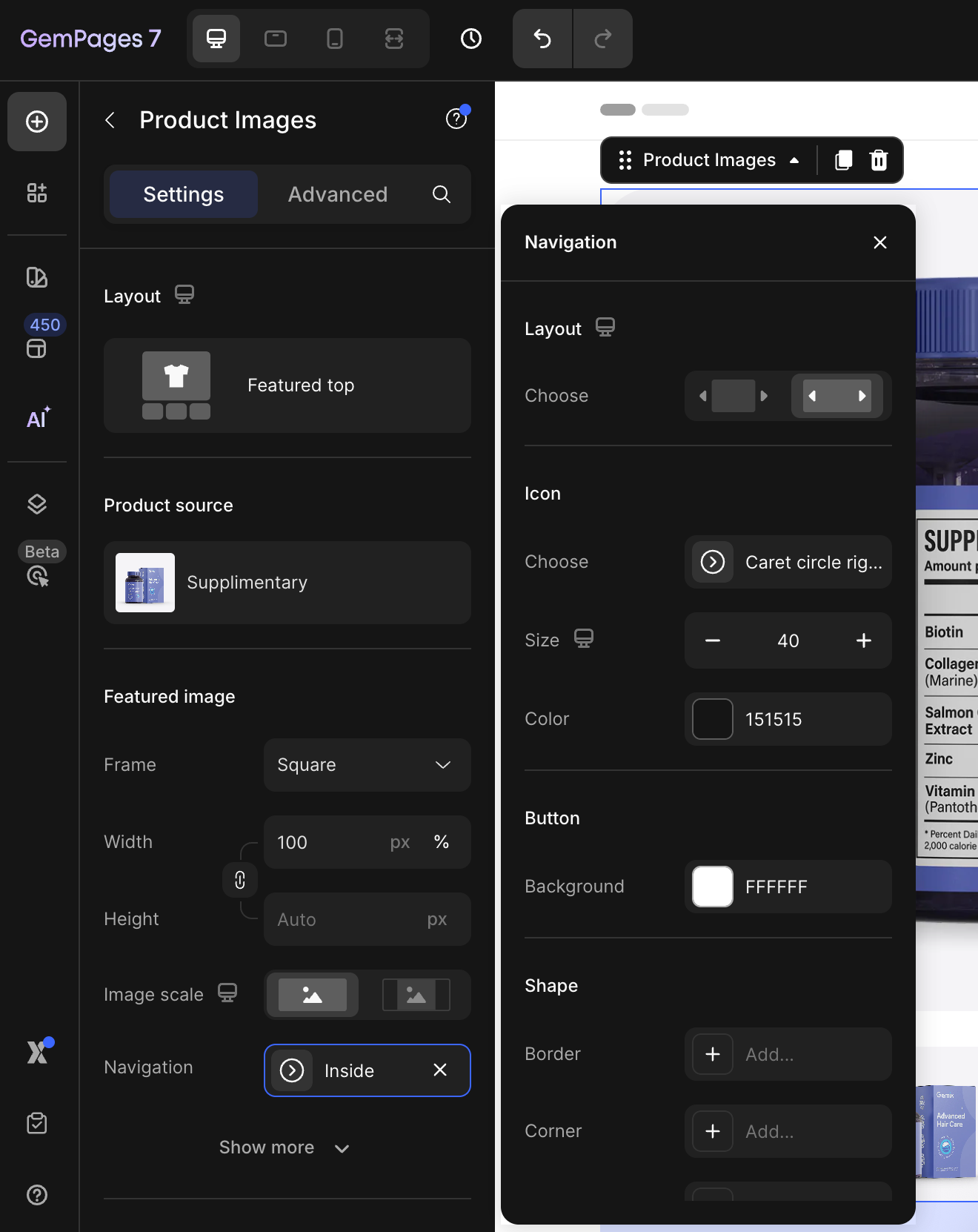This screenshot has width=978, height=1232.
Task: Open the Frame dropdown showing Square
Action: (x=367, y=765)
